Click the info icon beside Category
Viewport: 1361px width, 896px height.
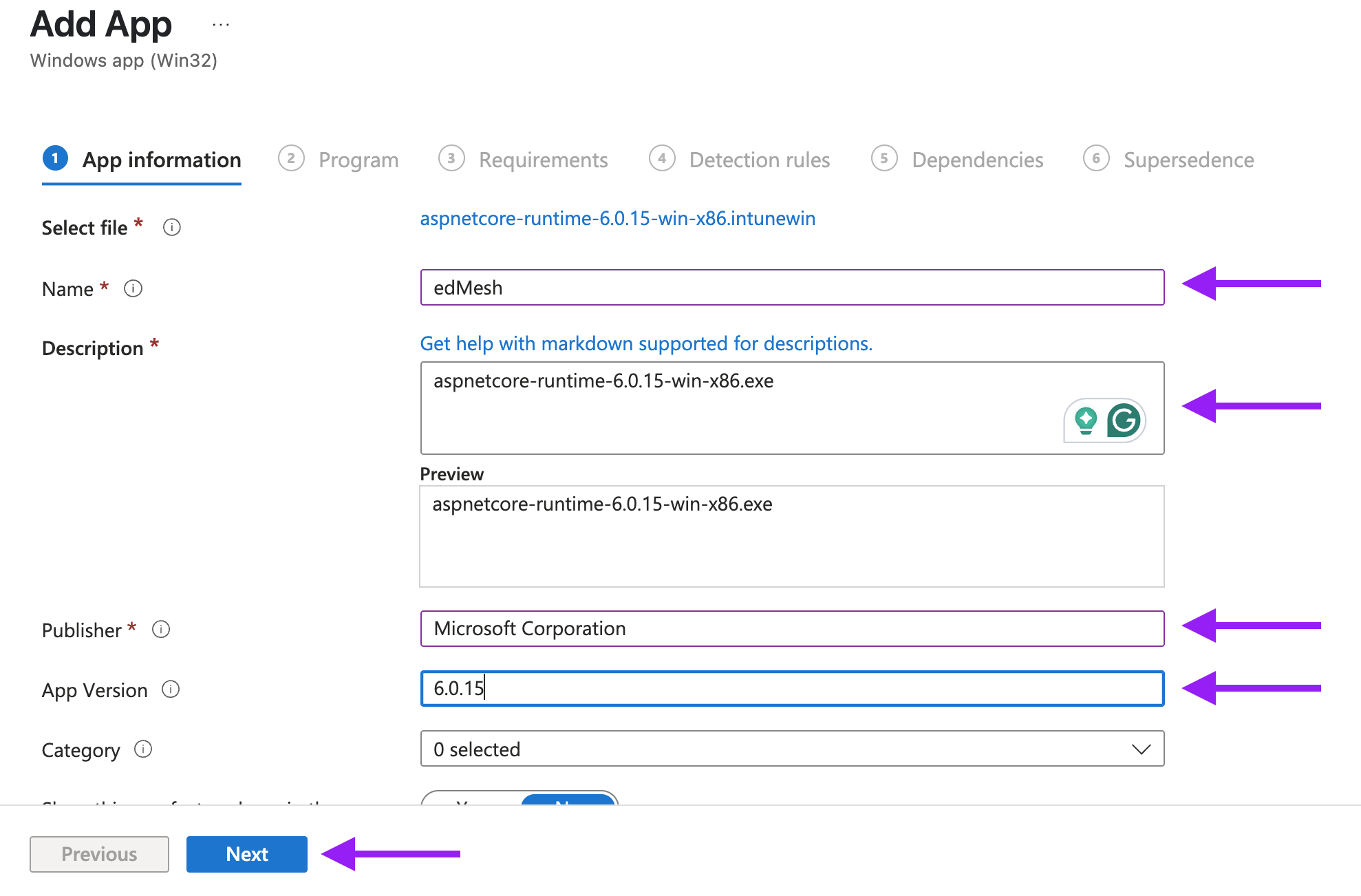143,749
